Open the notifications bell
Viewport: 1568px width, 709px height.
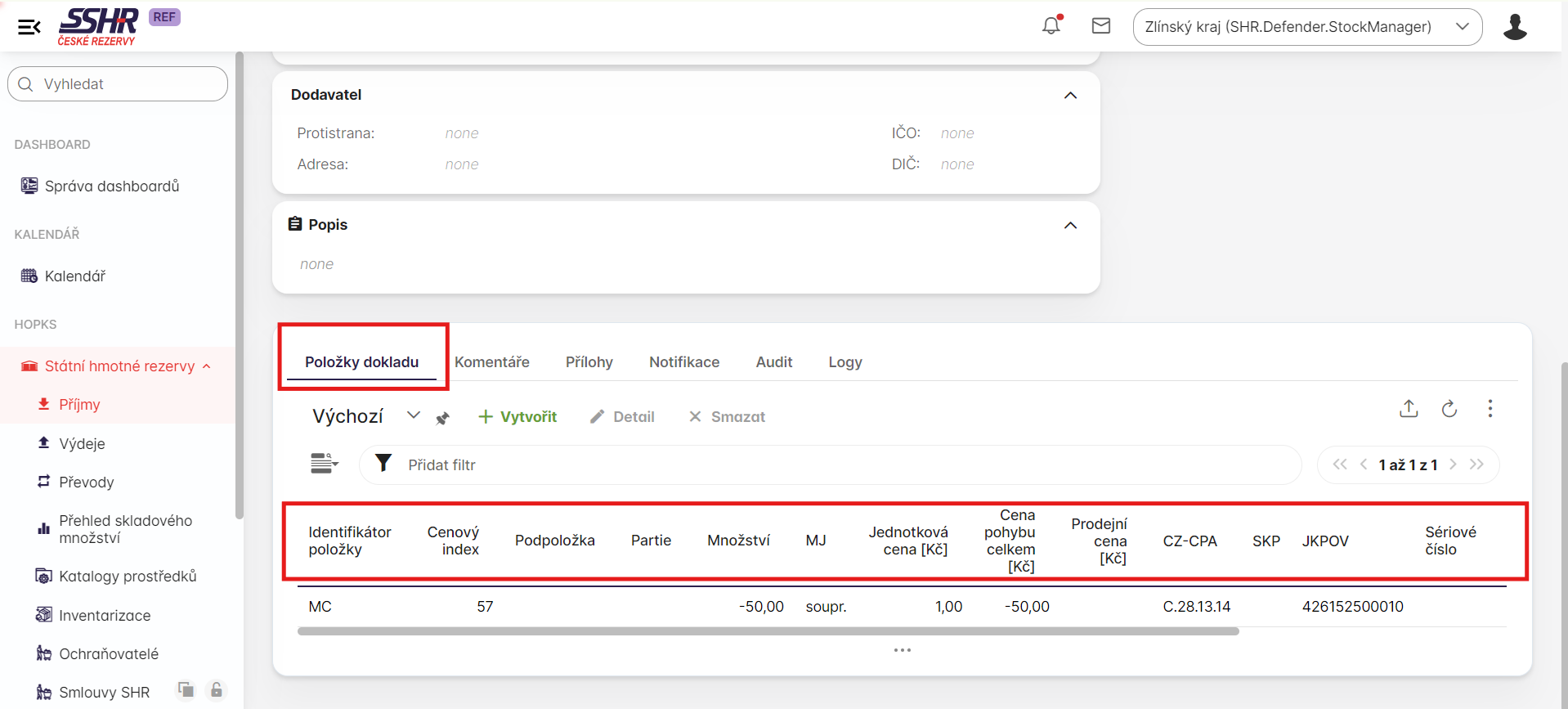click(1051, 26)
